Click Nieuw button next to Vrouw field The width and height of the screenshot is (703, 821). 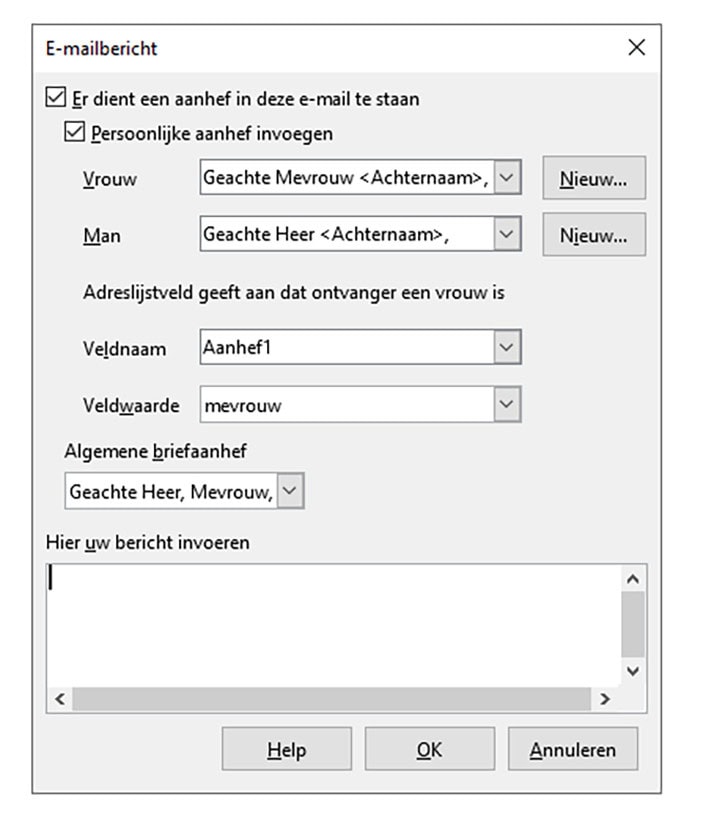coord(593,177)
